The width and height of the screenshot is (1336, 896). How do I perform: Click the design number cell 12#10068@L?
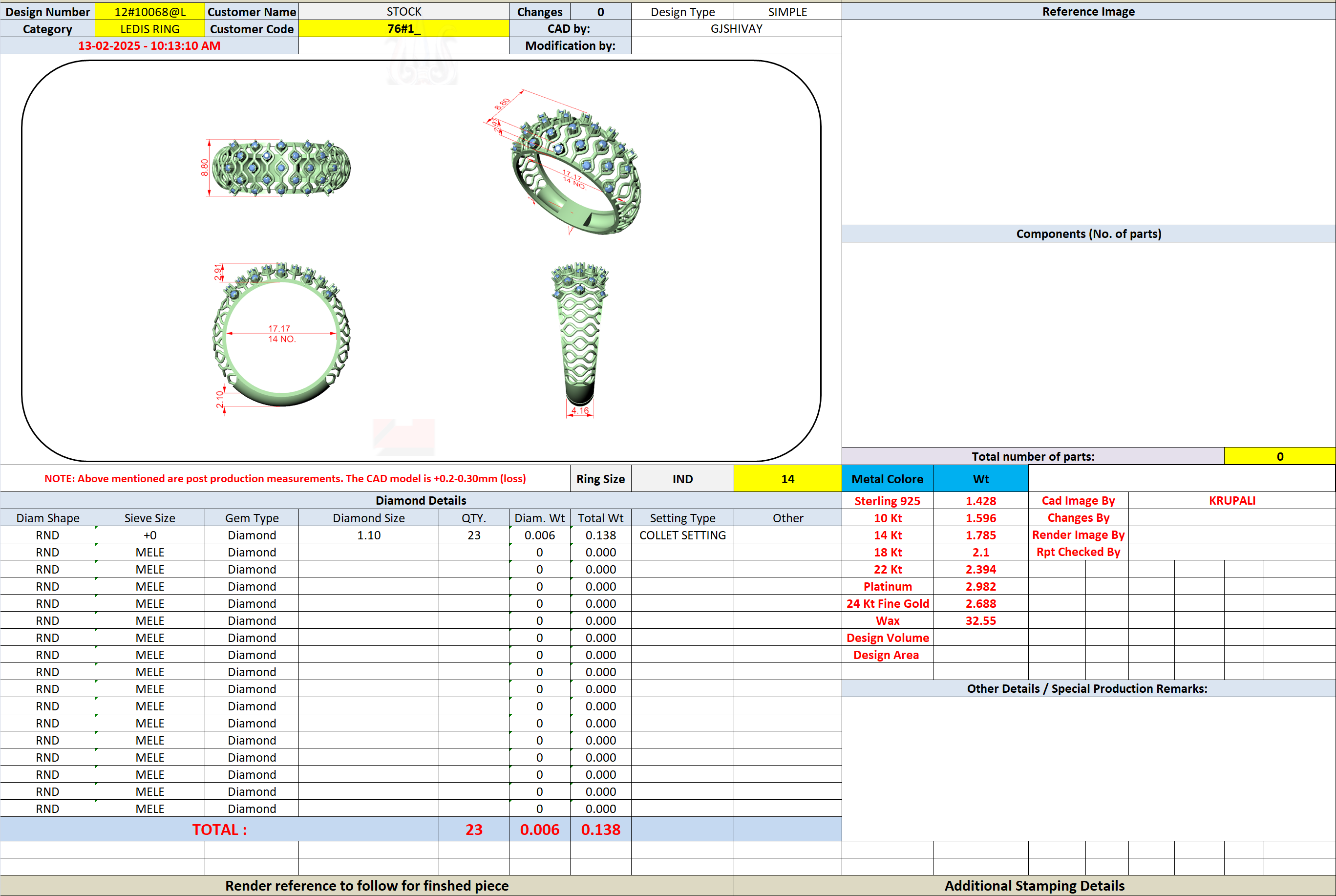pyautogui.click(x=149, y=11)
